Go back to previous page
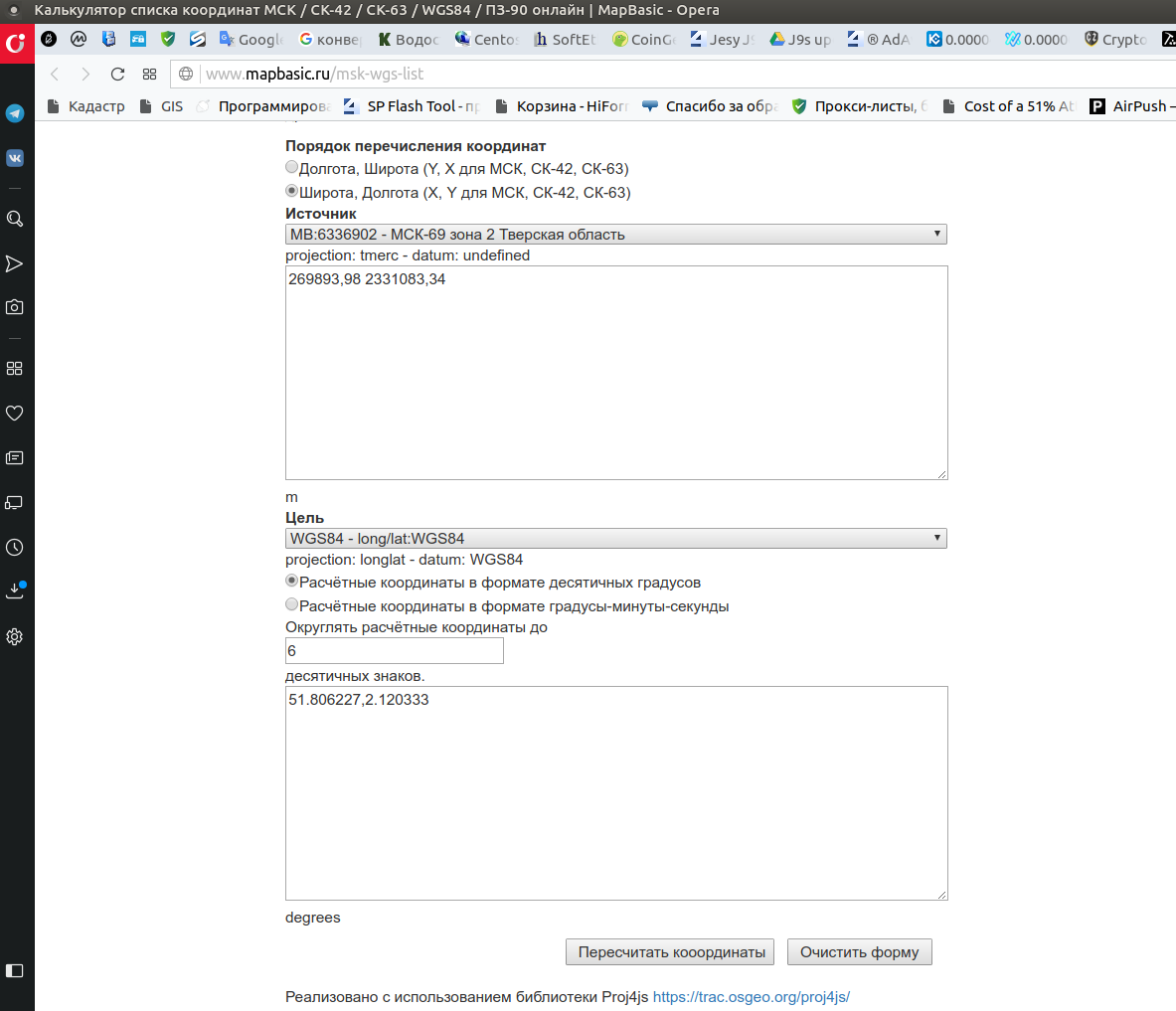This screenshot has height=1011, width=1176. [x=55, y=74]
